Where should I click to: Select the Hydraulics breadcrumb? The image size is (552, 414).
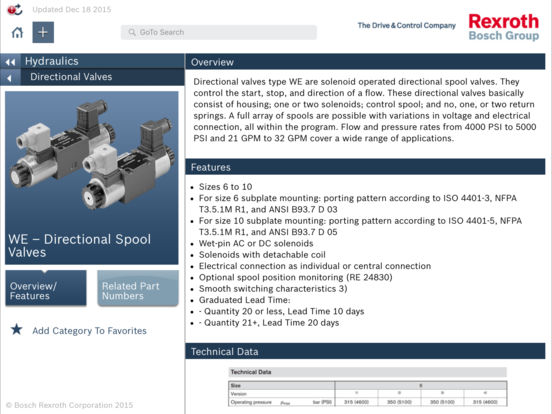[52, 61]
